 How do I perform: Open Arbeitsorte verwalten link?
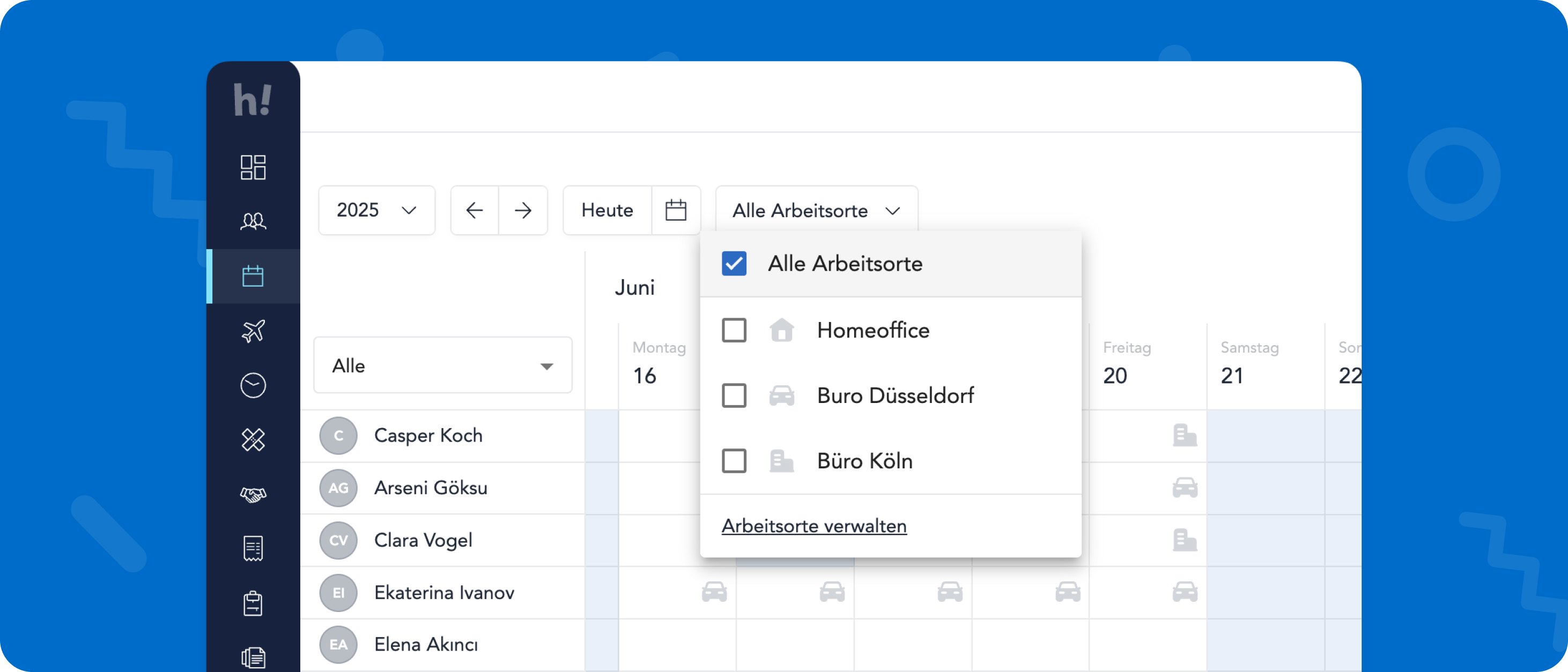pyautogui.click(x=814, y=526)
